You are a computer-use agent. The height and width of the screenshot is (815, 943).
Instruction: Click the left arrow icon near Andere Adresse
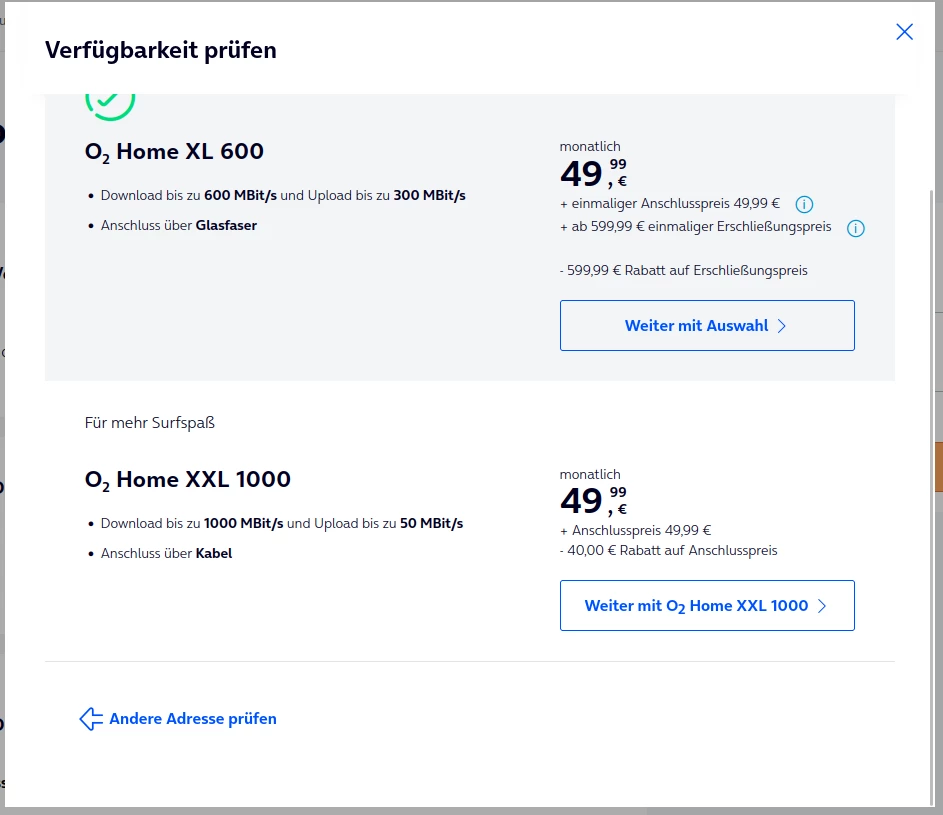coord(91,719)
